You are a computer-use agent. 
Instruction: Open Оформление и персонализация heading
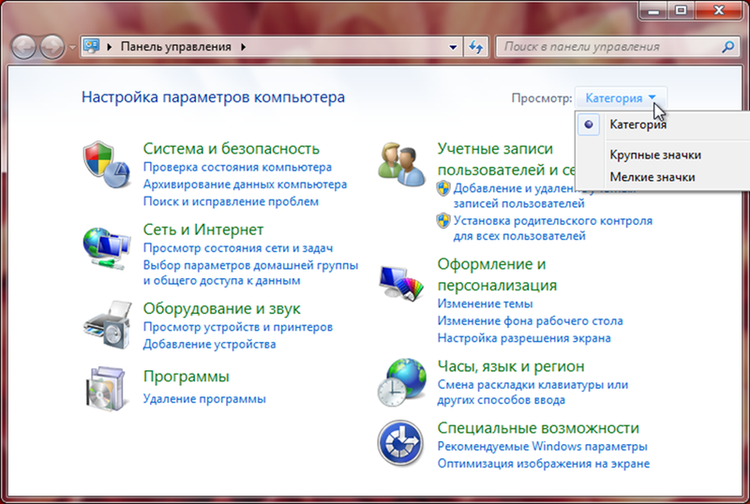(497, 274)
